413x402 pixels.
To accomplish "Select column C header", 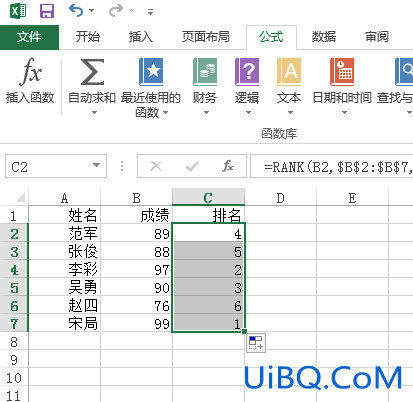I will point(208,198).
